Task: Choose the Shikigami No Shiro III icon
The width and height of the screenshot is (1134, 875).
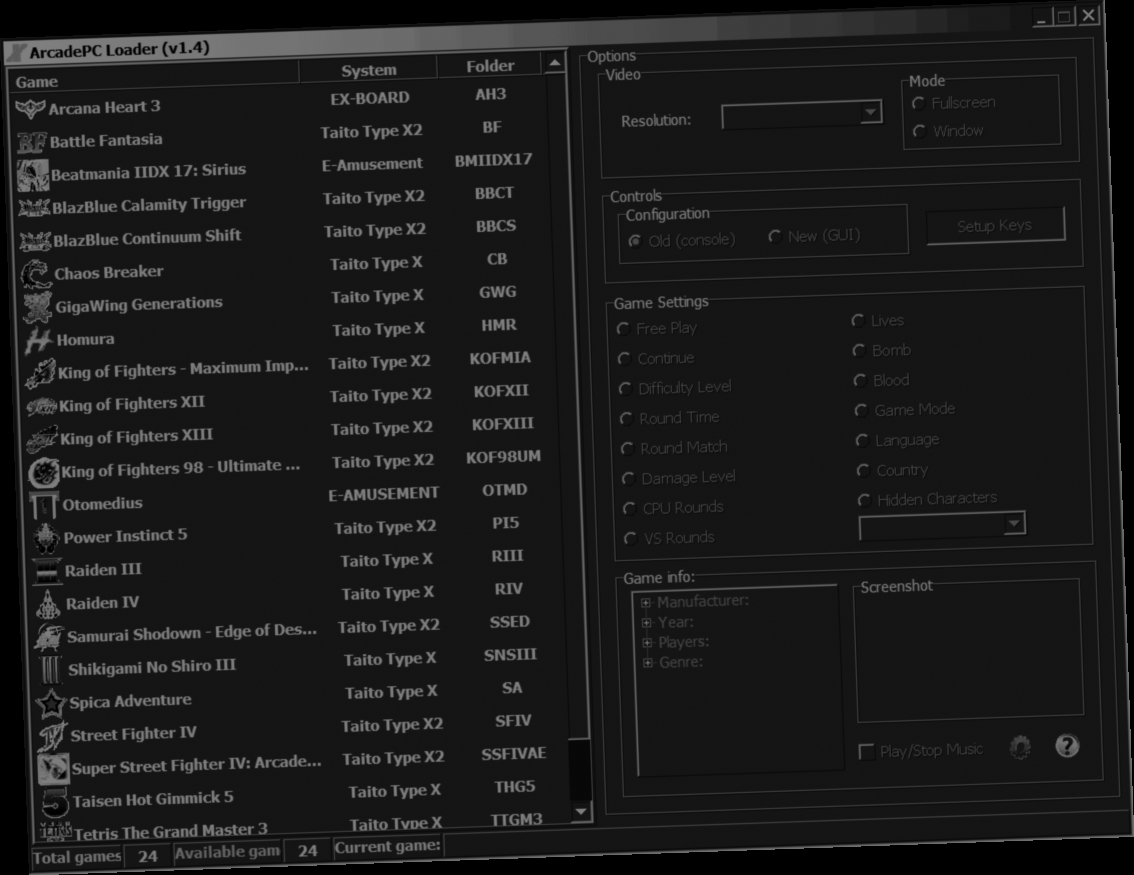Action: coord(51,670)
